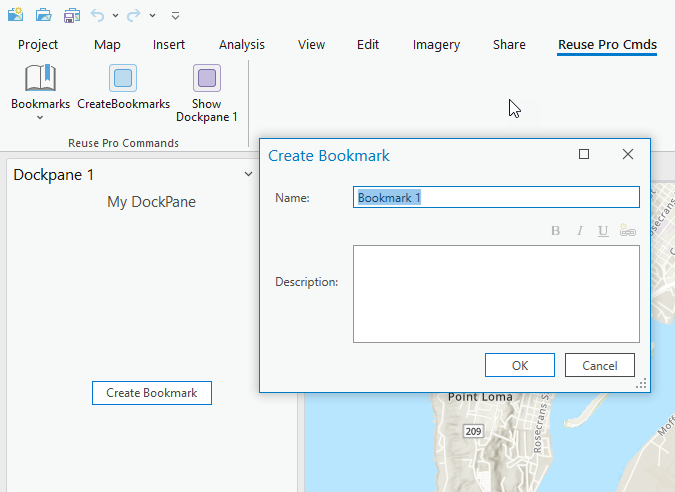The height and width of the screenshot is (492, 675).
Task: Toggle italic formatting in description toolbar
Action: 580,231
